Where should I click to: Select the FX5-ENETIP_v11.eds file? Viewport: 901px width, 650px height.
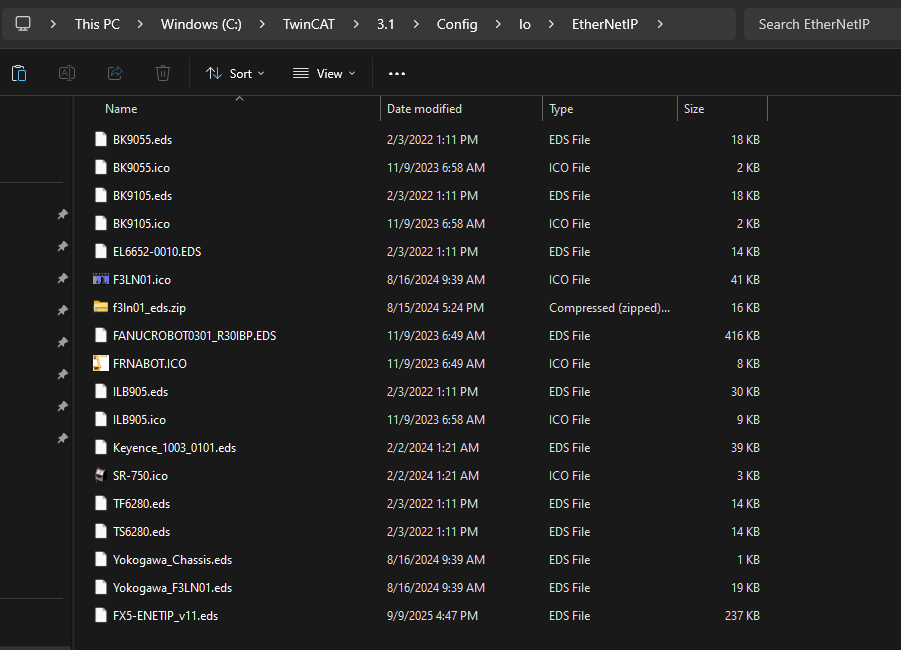[x=165, y=615]
